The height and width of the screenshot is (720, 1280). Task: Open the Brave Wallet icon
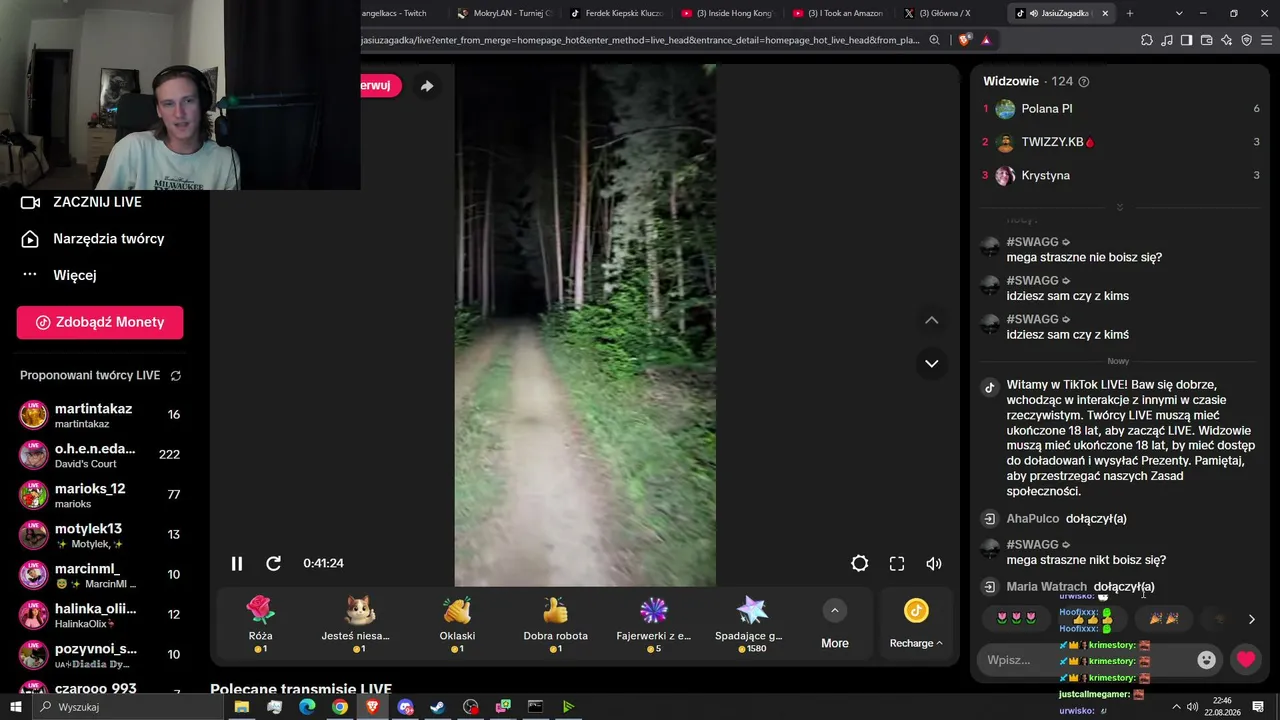click(1207, 40)
